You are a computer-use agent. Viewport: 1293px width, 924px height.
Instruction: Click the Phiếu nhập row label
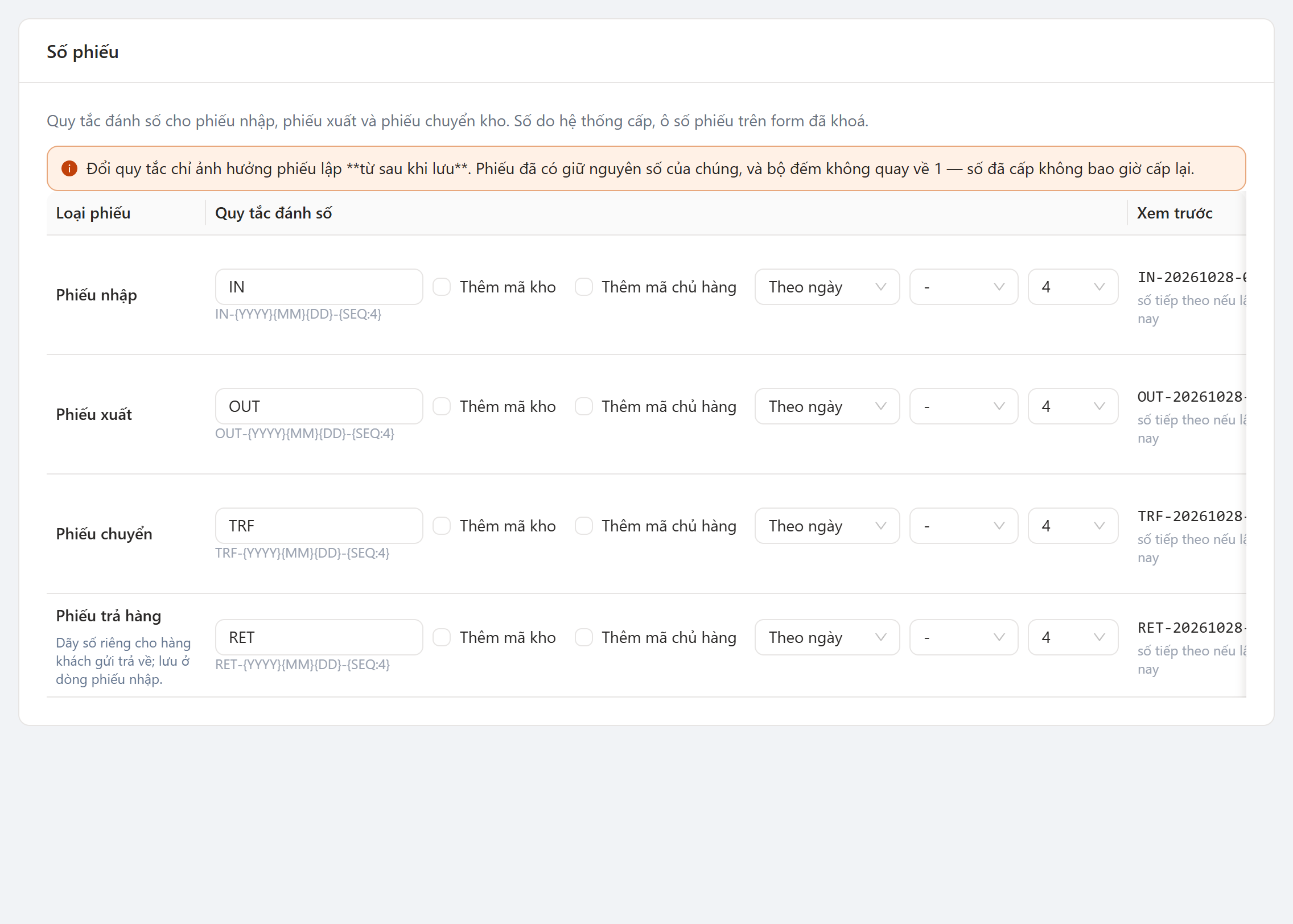(96, 295)
